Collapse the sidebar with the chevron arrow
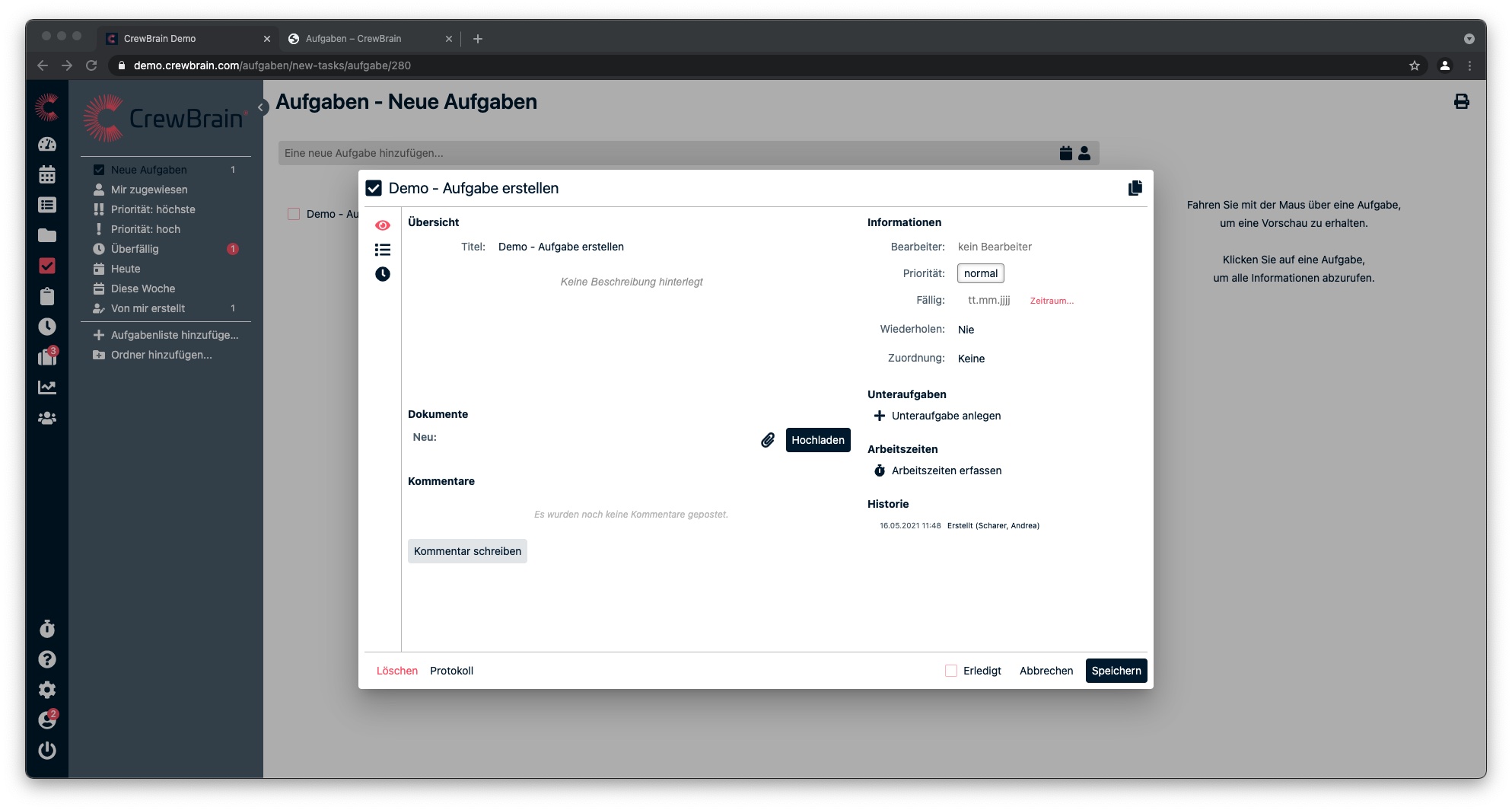The image size is (1512, 810). [x=261, y=107]
